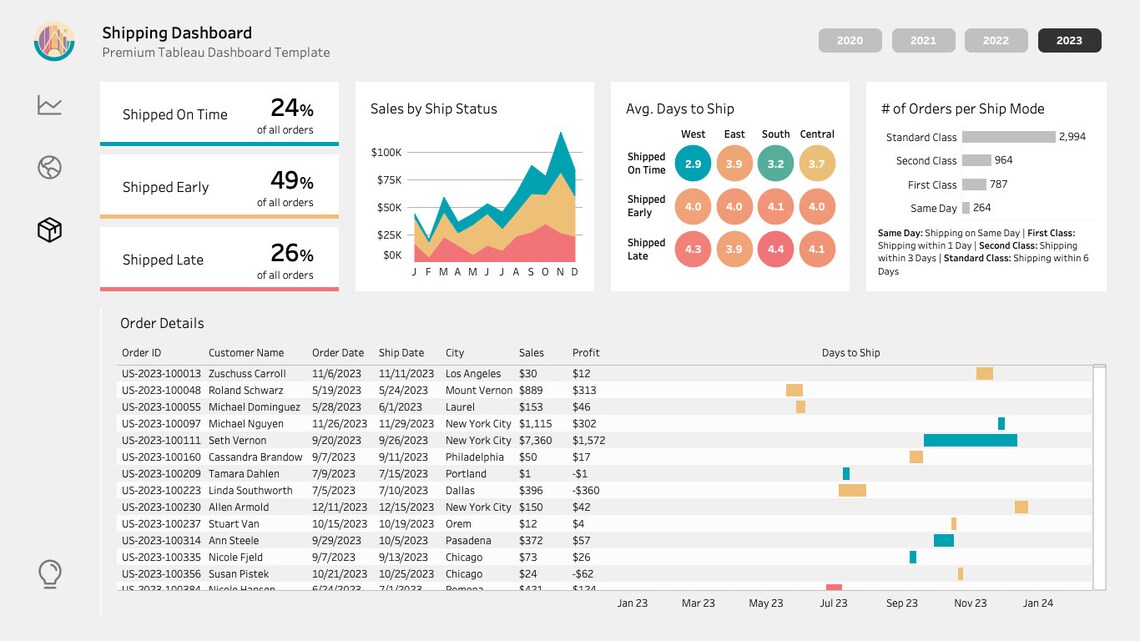The image size is (1140, 641).
Task: Select the active 2023 year button
Action: 1069,40
